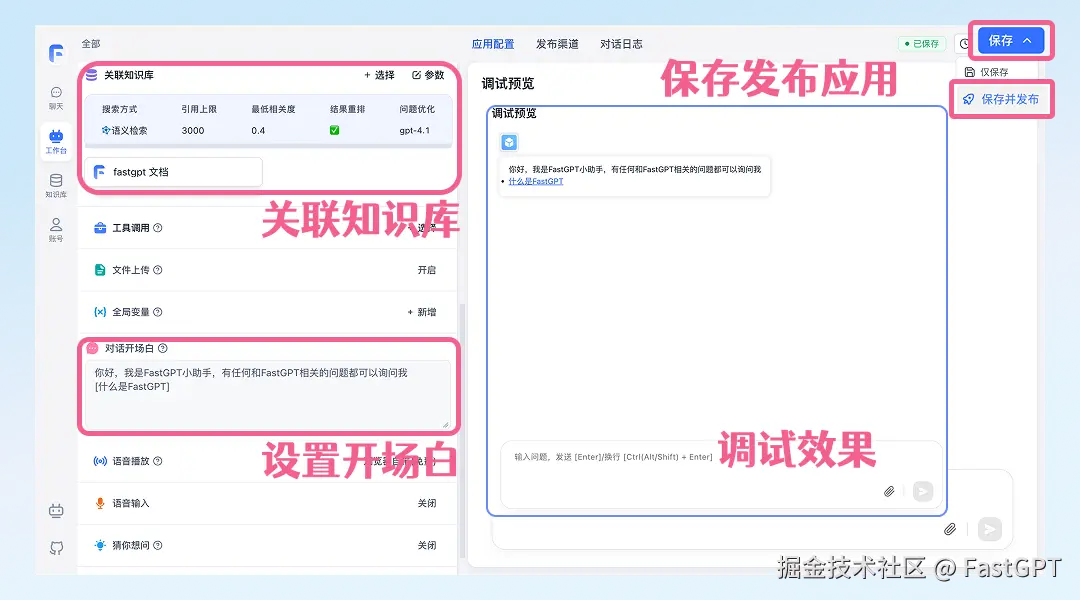Click + 选择 in 关联知识库

tap(379, 75)
